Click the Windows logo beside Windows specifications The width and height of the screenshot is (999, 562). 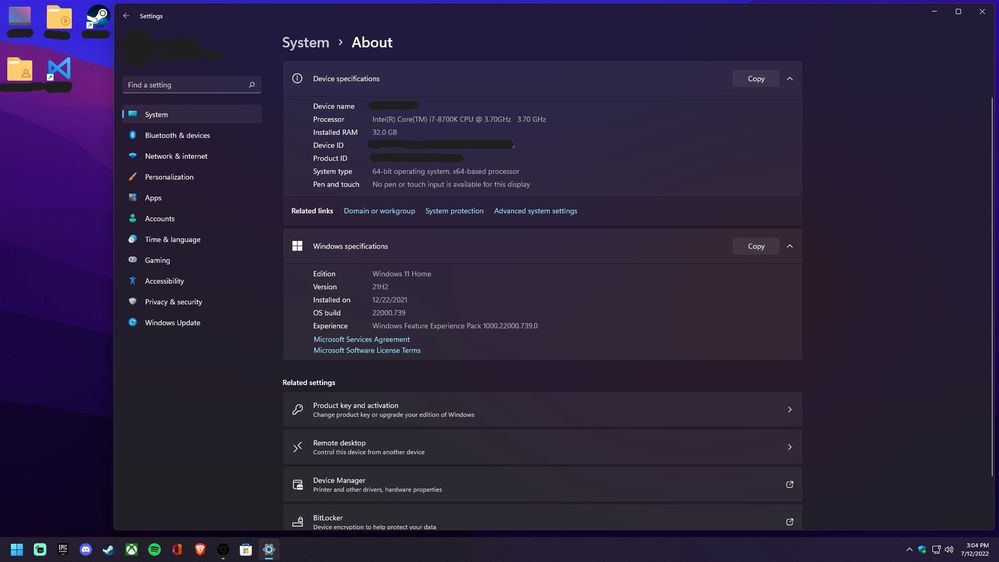pos(297,246)
